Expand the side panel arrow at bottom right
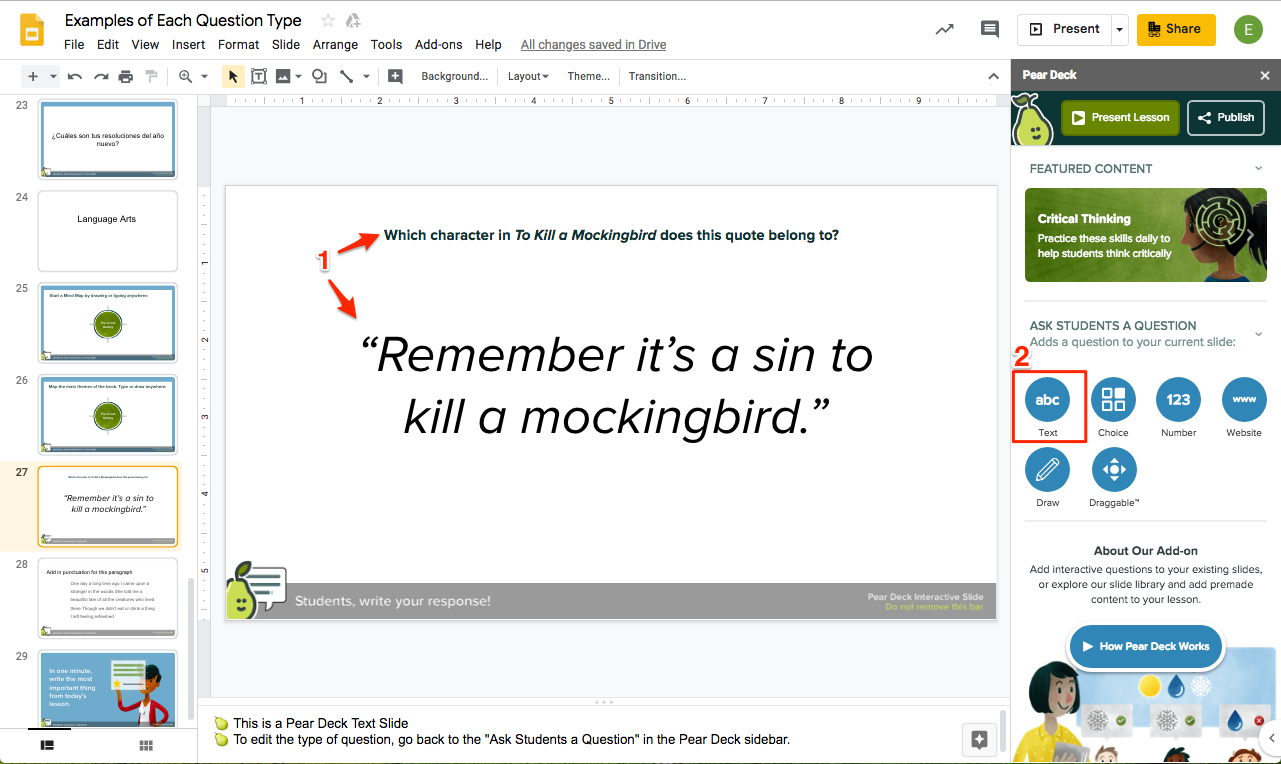The height and width of the screenshot is (764, 1281). (1271, 739)
